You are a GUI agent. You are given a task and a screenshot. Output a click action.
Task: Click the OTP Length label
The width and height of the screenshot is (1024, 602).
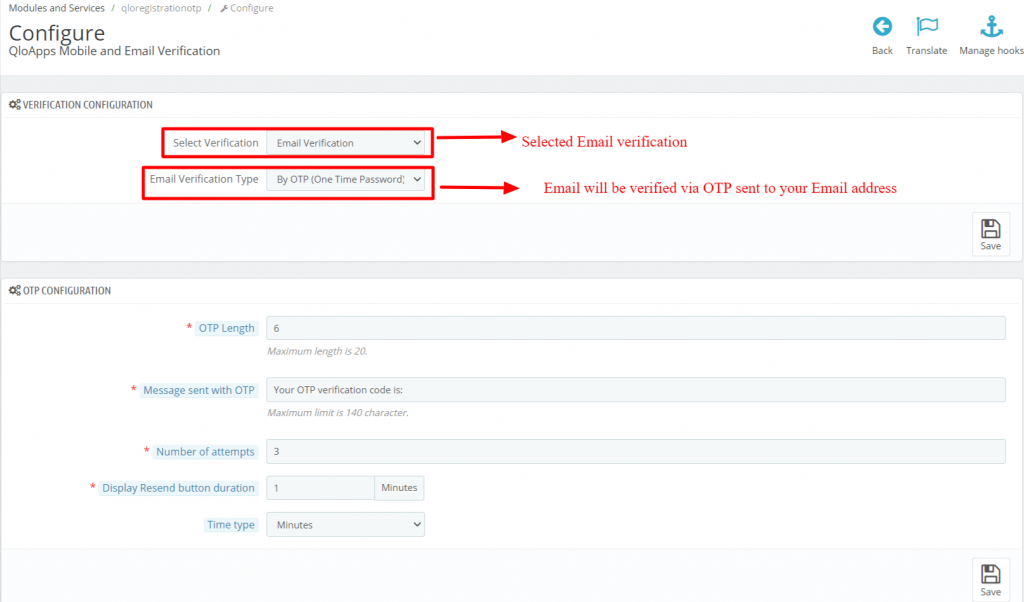[x=227, y=328]
